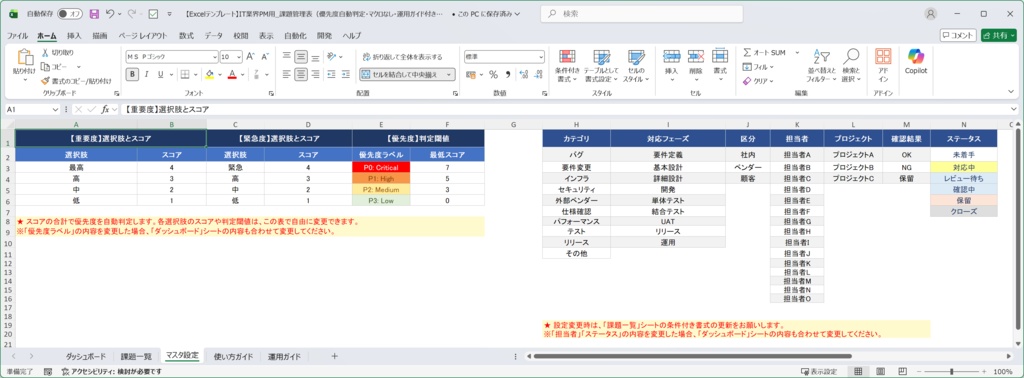Click the zoom slider in status bar
Screen dimensions: 1024x378
951,371
